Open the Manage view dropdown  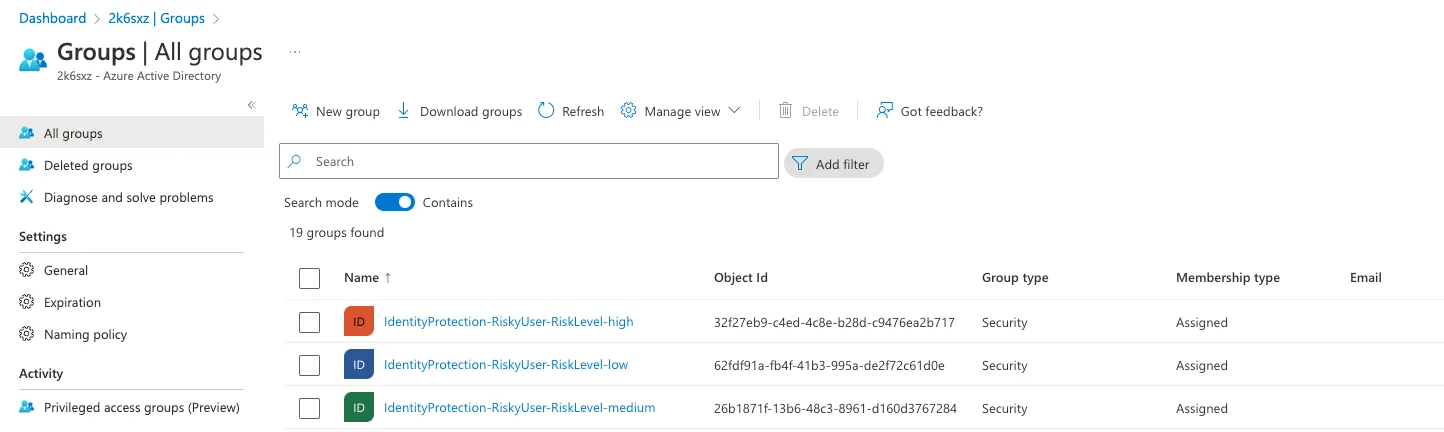[680, 111]
